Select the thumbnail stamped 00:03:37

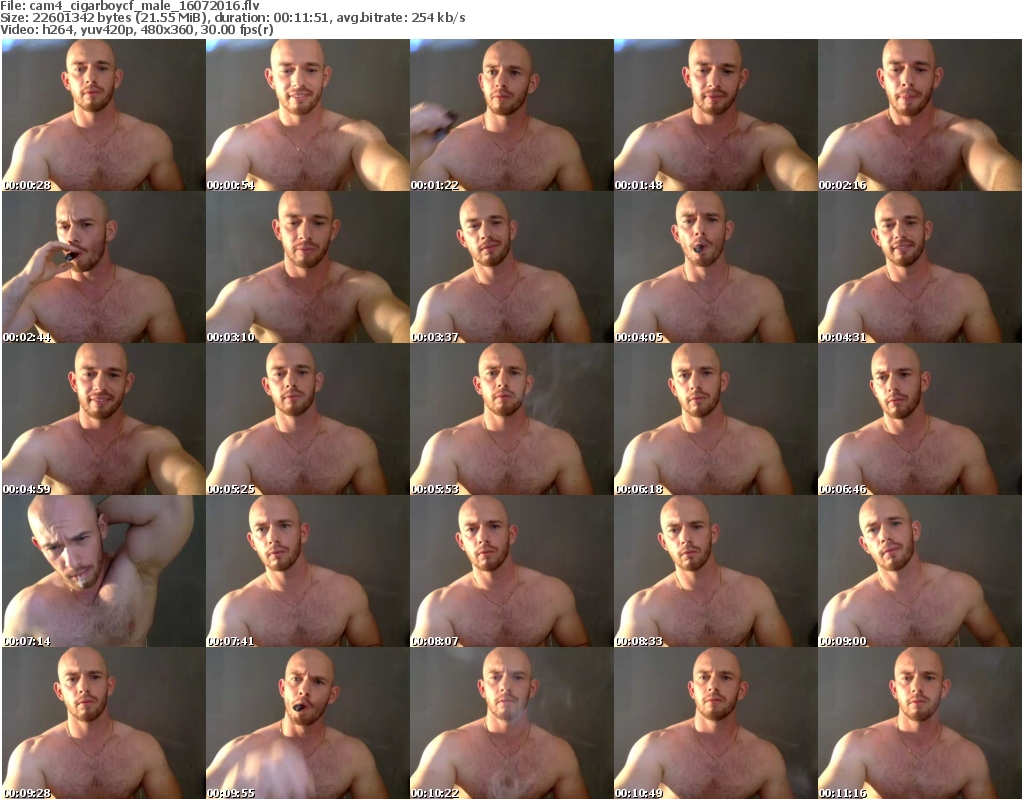point(511,267)
